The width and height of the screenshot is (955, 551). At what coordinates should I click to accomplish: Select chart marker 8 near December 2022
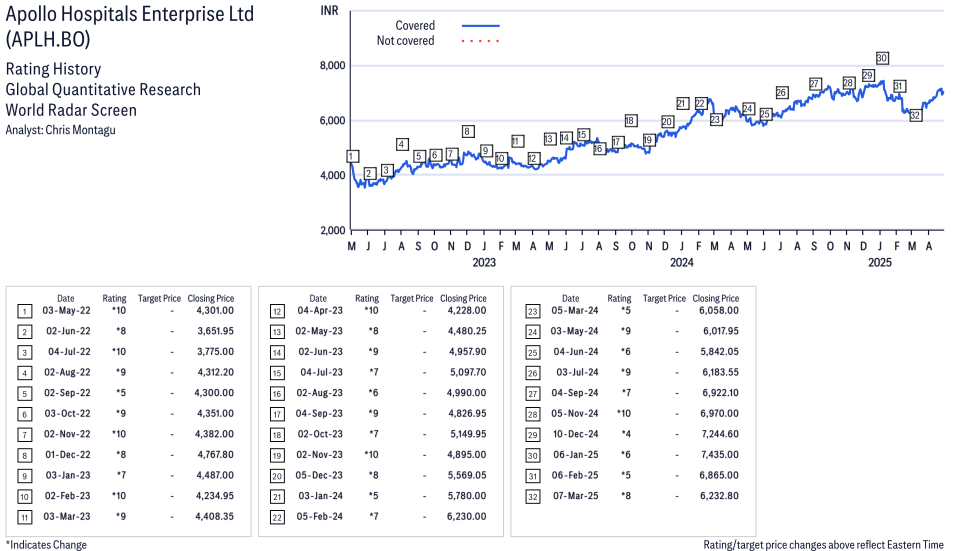[x=467, y=132]
